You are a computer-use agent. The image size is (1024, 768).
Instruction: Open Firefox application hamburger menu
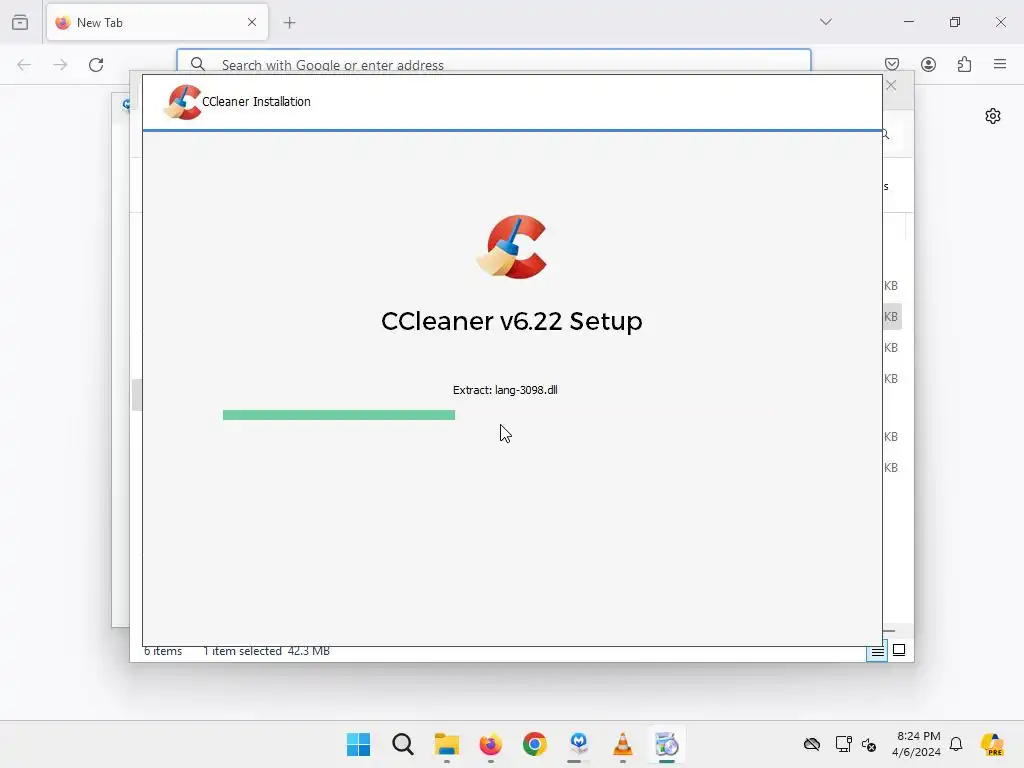tap(1000, 64)
